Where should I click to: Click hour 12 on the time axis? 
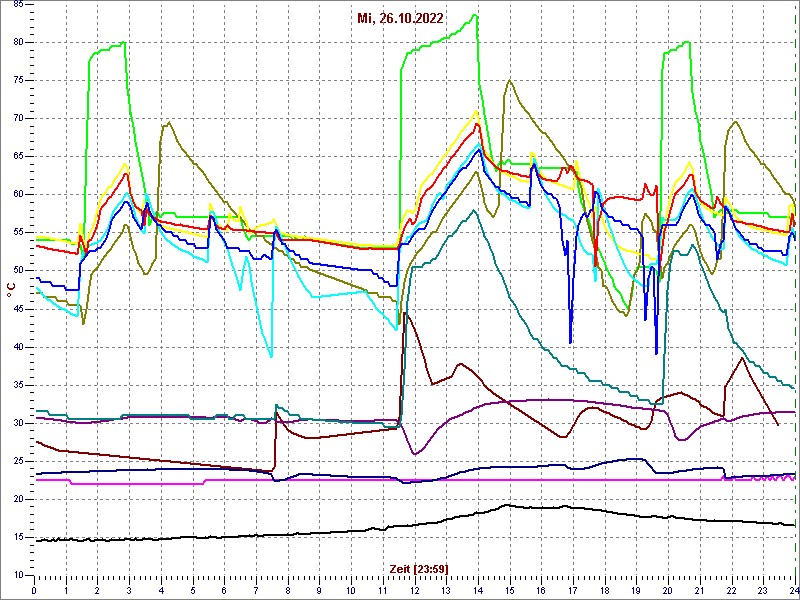pyautogui.click(x=414, y=590)
